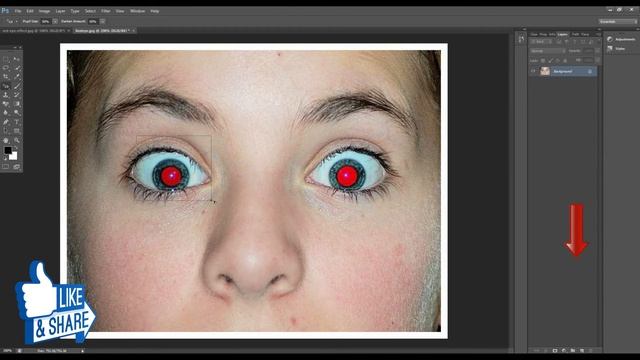Image resolution: width=640 pixels, height=360 pixels.
Task: Open the Layers panel options menu
Action: [598, 34]
